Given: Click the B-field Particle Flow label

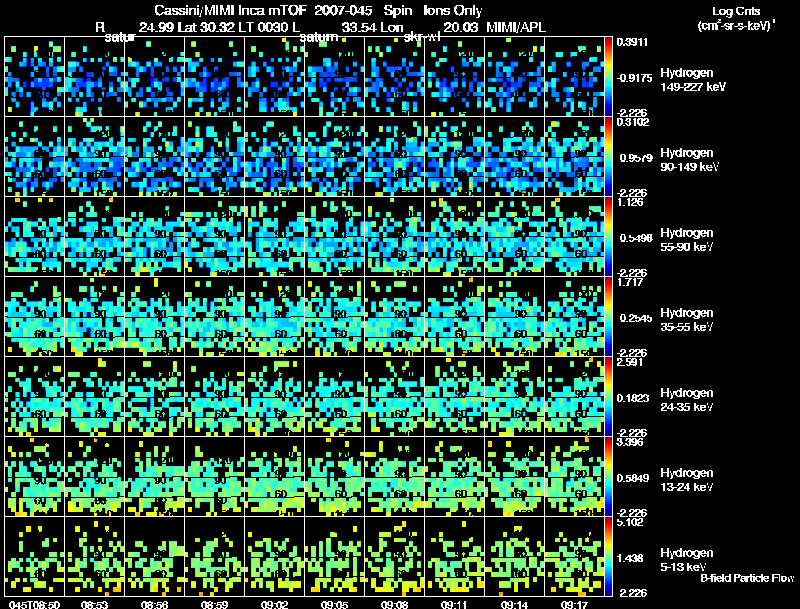Looking at the screenshot, I should pyautogui.click(x=747, y=578).
